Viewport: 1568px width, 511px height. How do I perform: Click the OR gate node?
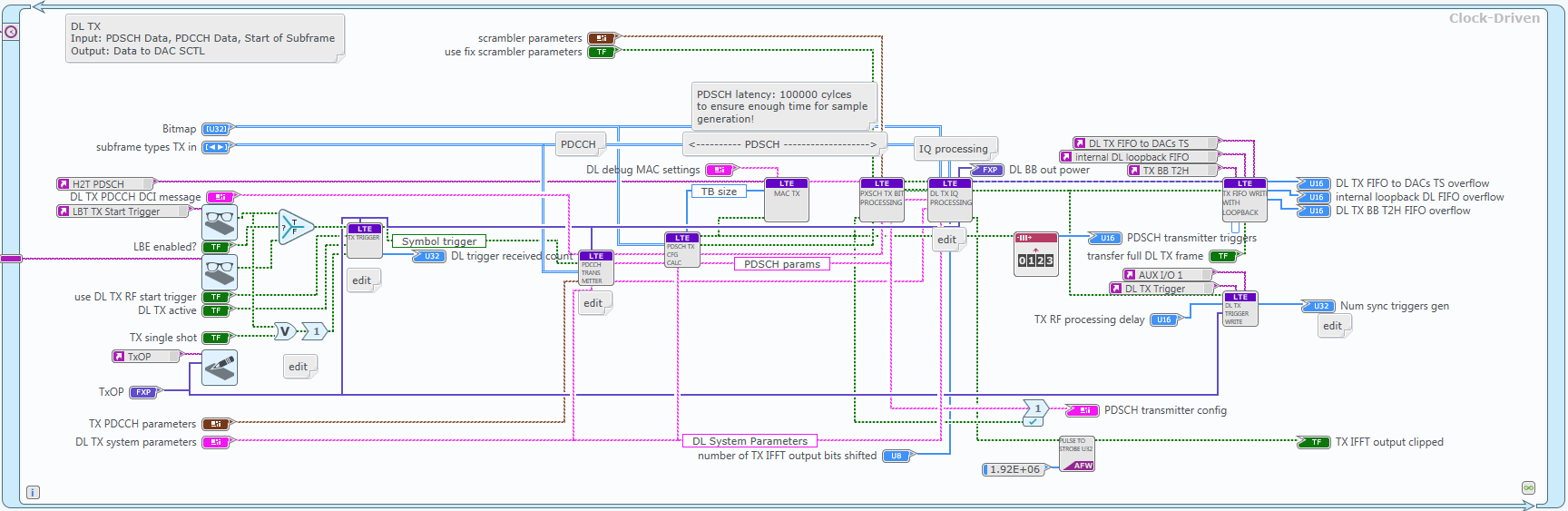point(285,331)
